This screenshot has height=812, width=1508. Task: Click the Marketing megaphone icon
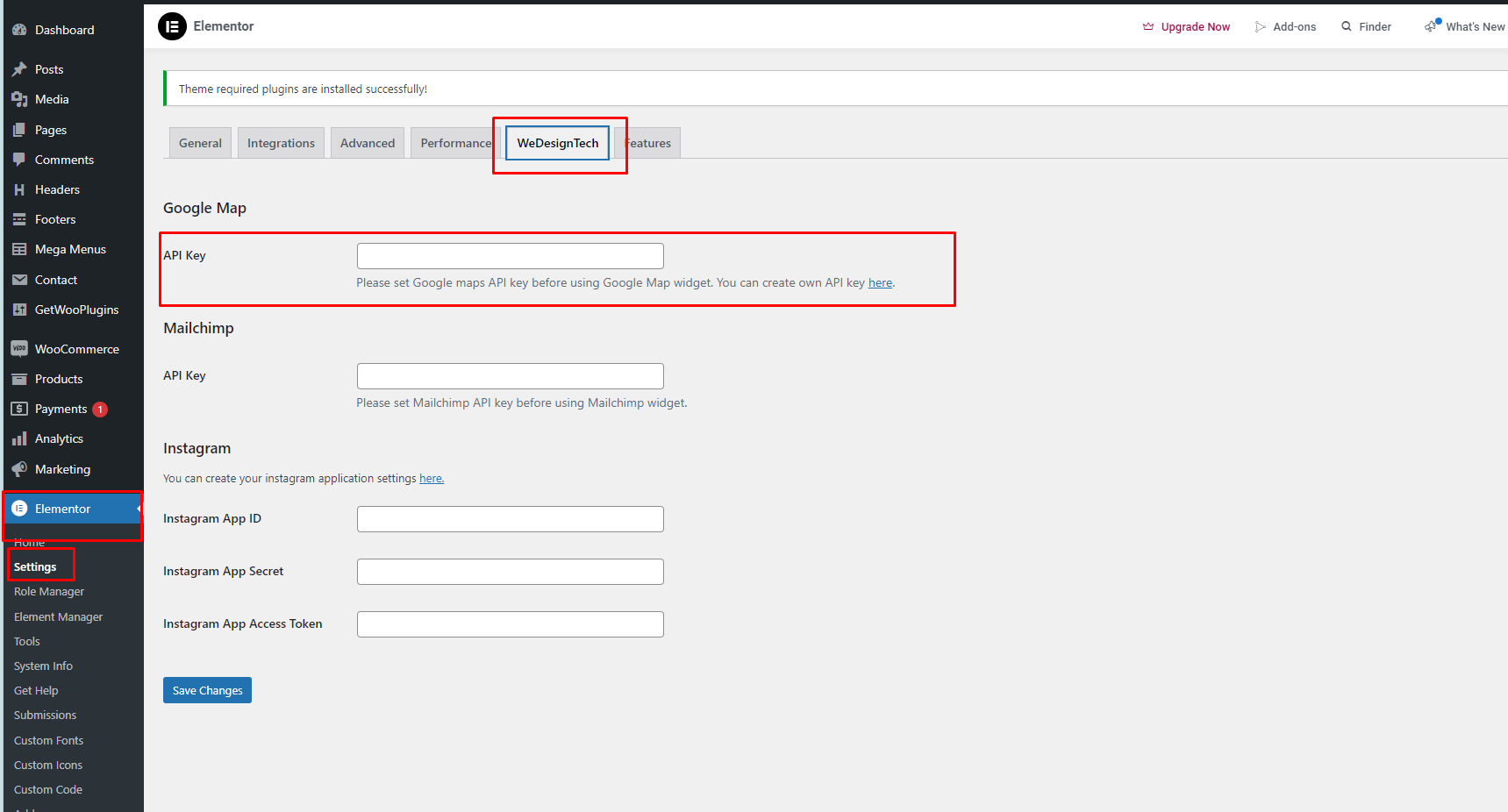[x=19, y=469]
